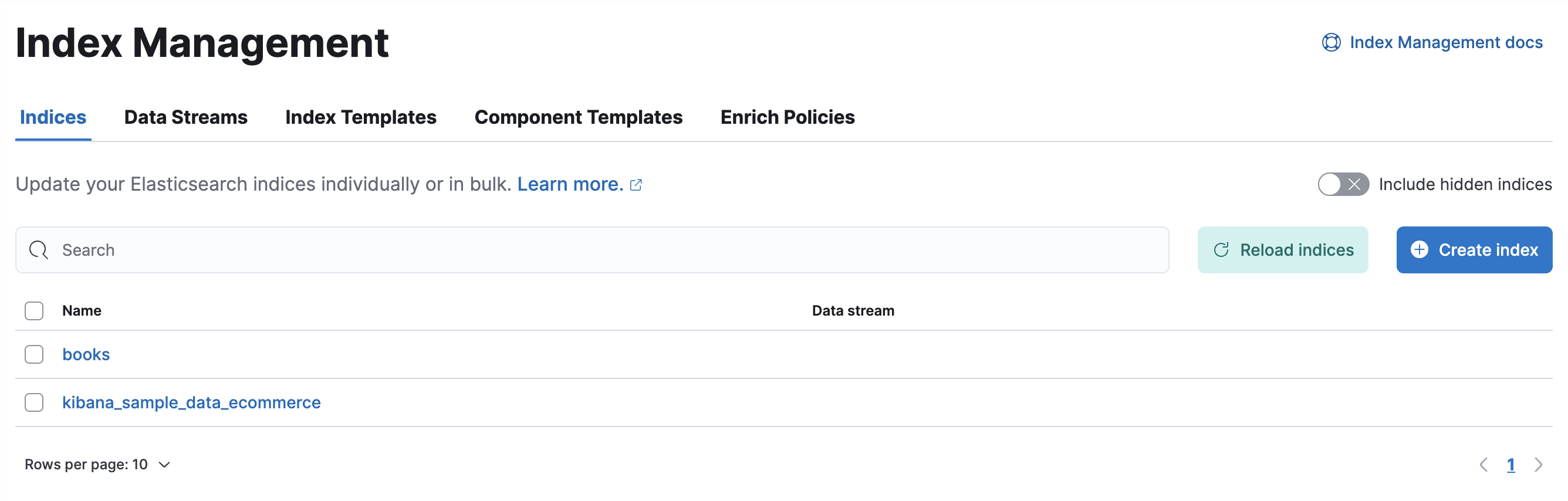Click the magnifying glass search icon
The image size is (1568, 501).
tap(38, 250)
